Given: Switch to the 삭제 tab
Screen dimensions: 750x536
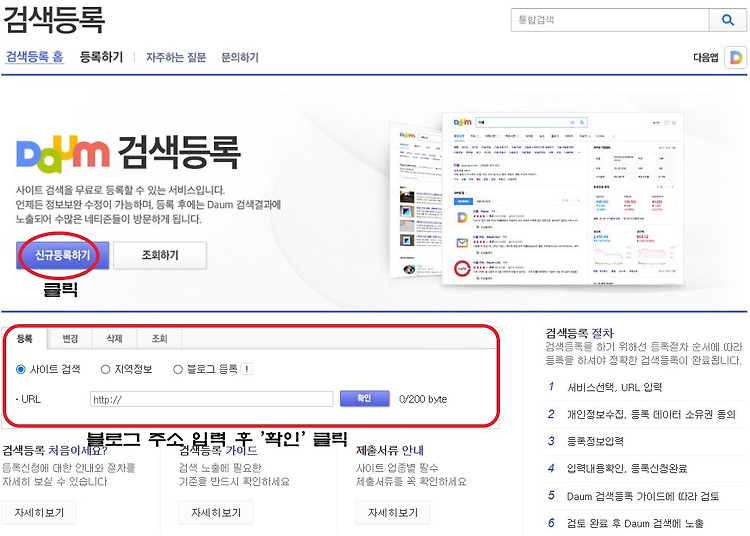Looking at the screenshot, I should 114,339.
